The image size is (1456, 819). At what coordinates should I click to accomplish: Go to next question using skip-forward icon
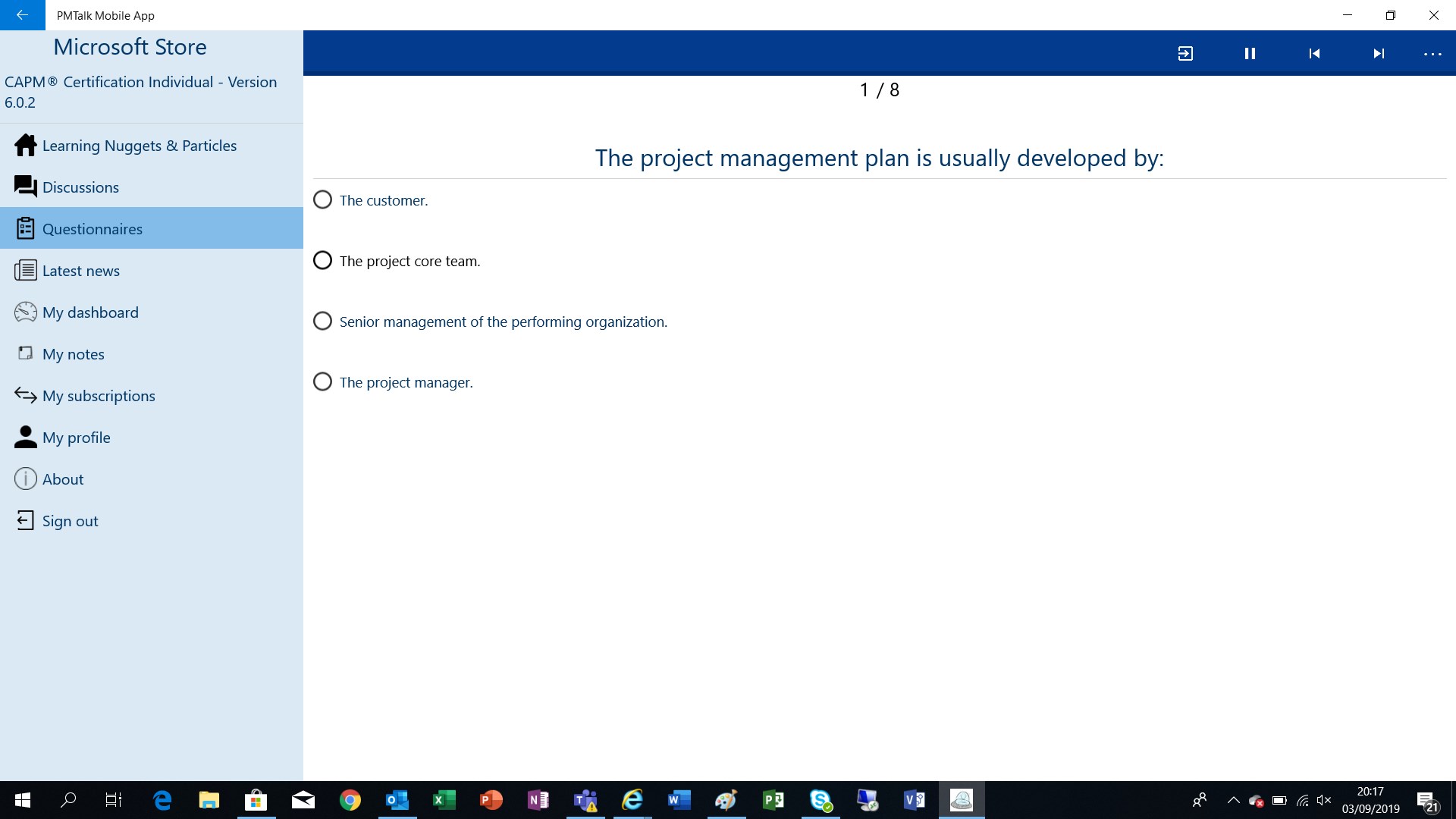tap(1379, 53)
